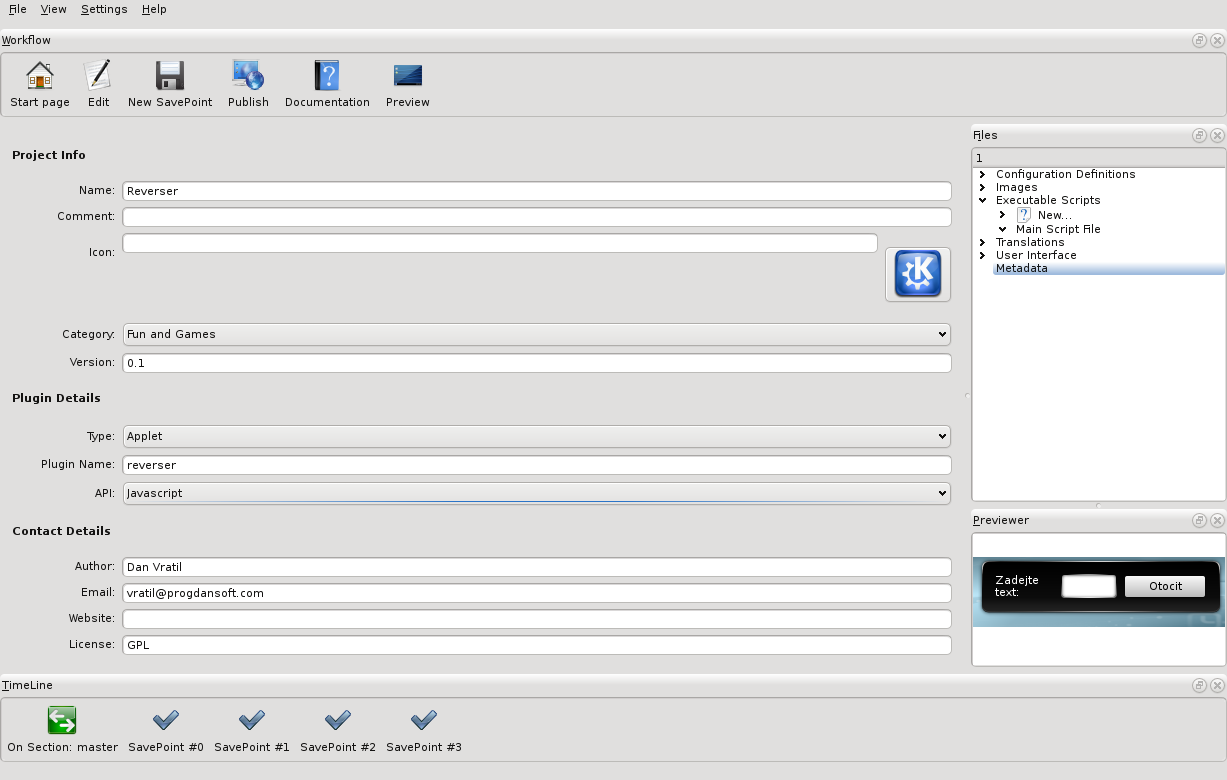Open the API language dropdown

click(x=536, y=493)
